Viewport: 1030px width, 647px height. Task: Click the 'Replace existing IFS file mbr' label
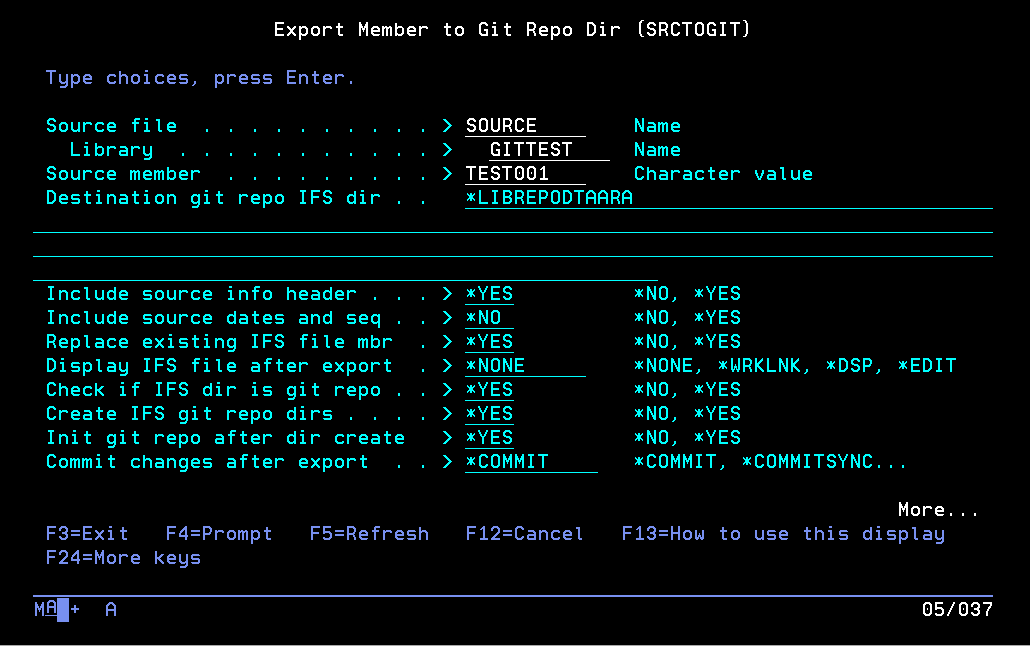click(219, 342)
